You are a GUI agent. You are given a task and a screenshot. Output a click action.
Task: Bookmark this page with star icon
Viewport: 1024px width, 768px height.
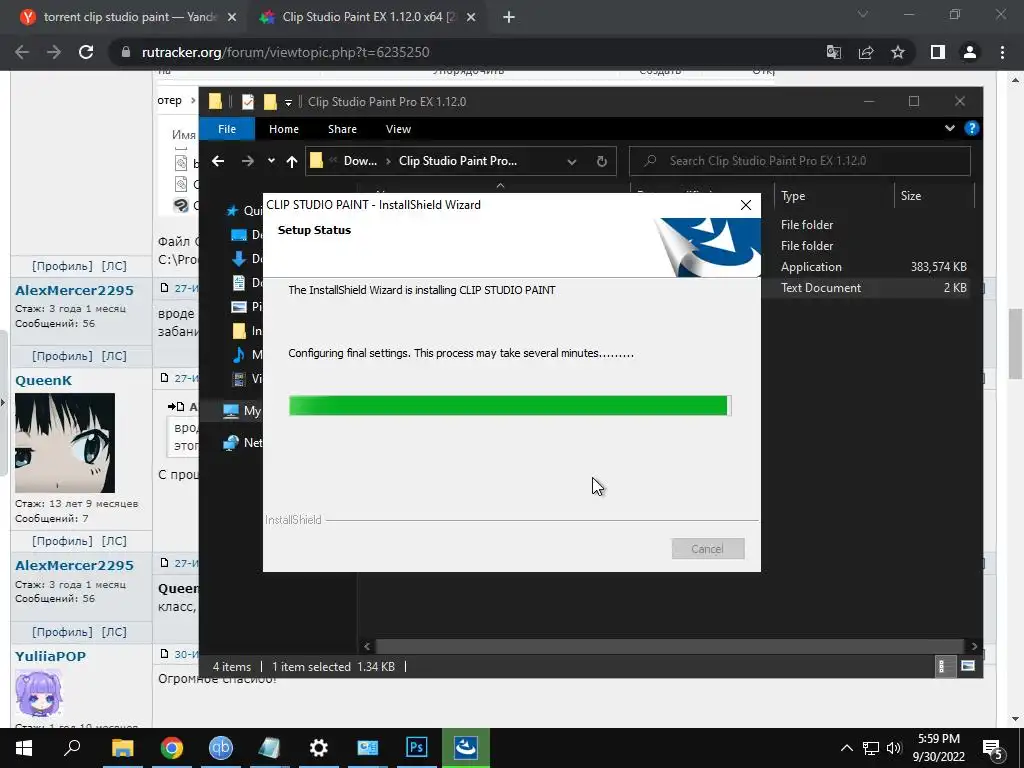click(x=898, y=52)
